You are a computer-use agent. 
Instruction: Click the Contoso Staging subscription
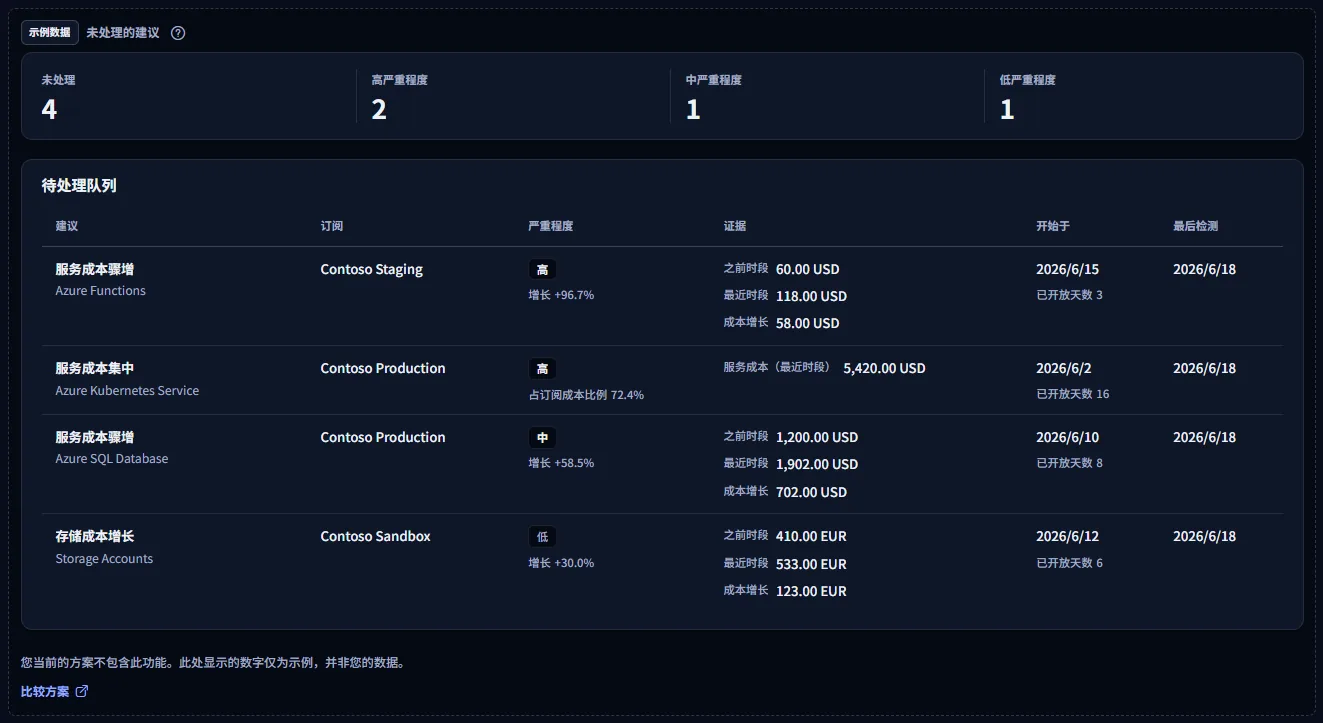372,269
